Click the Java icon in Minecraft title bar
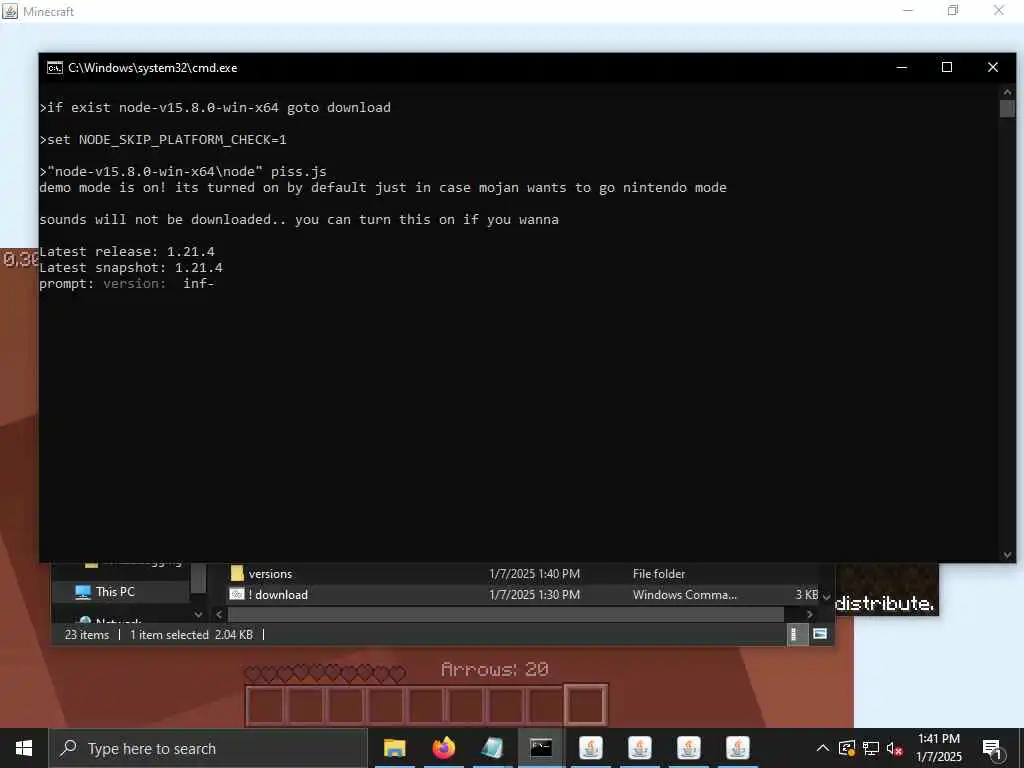Viewport: 1024px width, 768px height. (10, 11)
